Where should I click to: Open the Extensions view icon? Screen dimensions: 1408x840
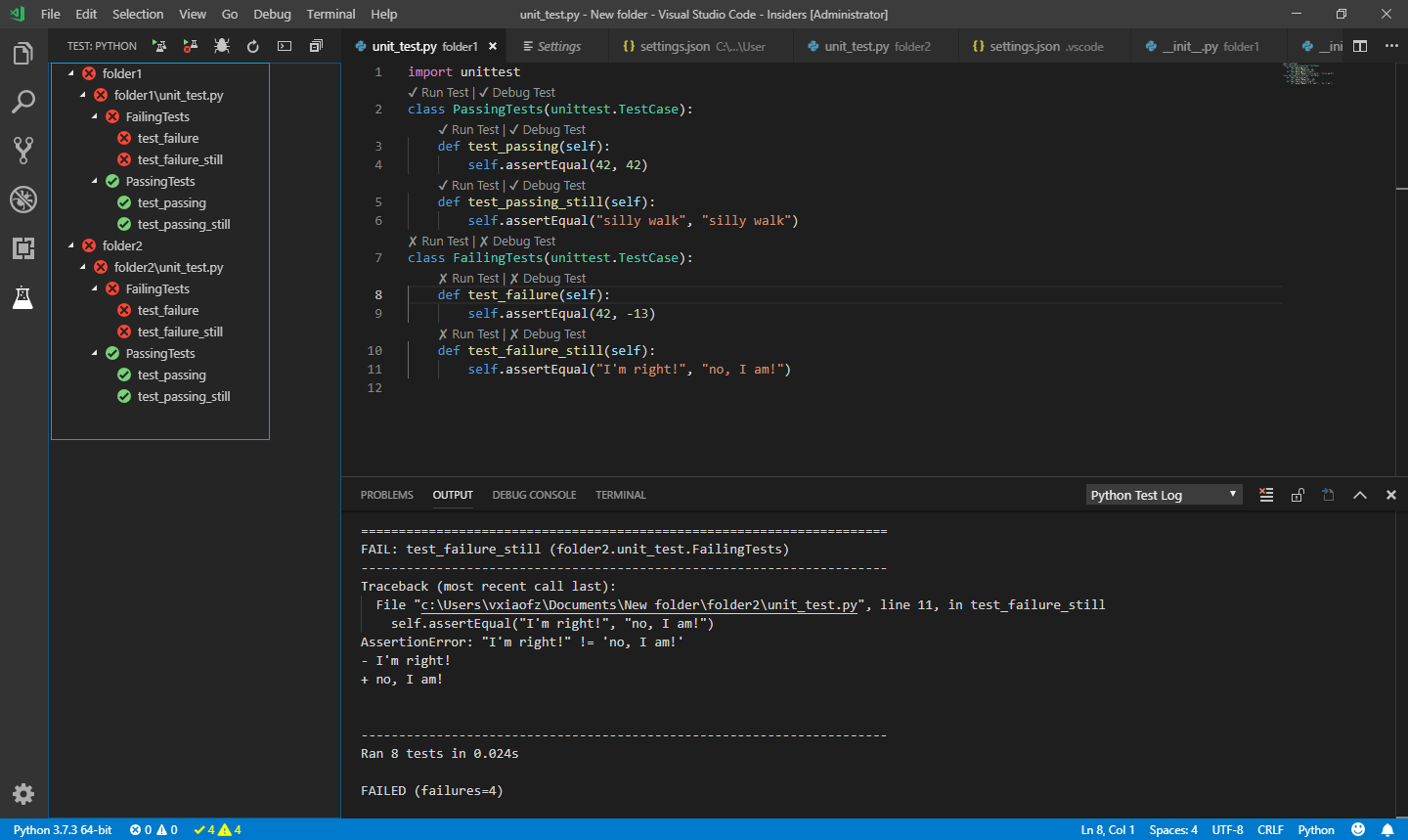(x=22, y=248)
